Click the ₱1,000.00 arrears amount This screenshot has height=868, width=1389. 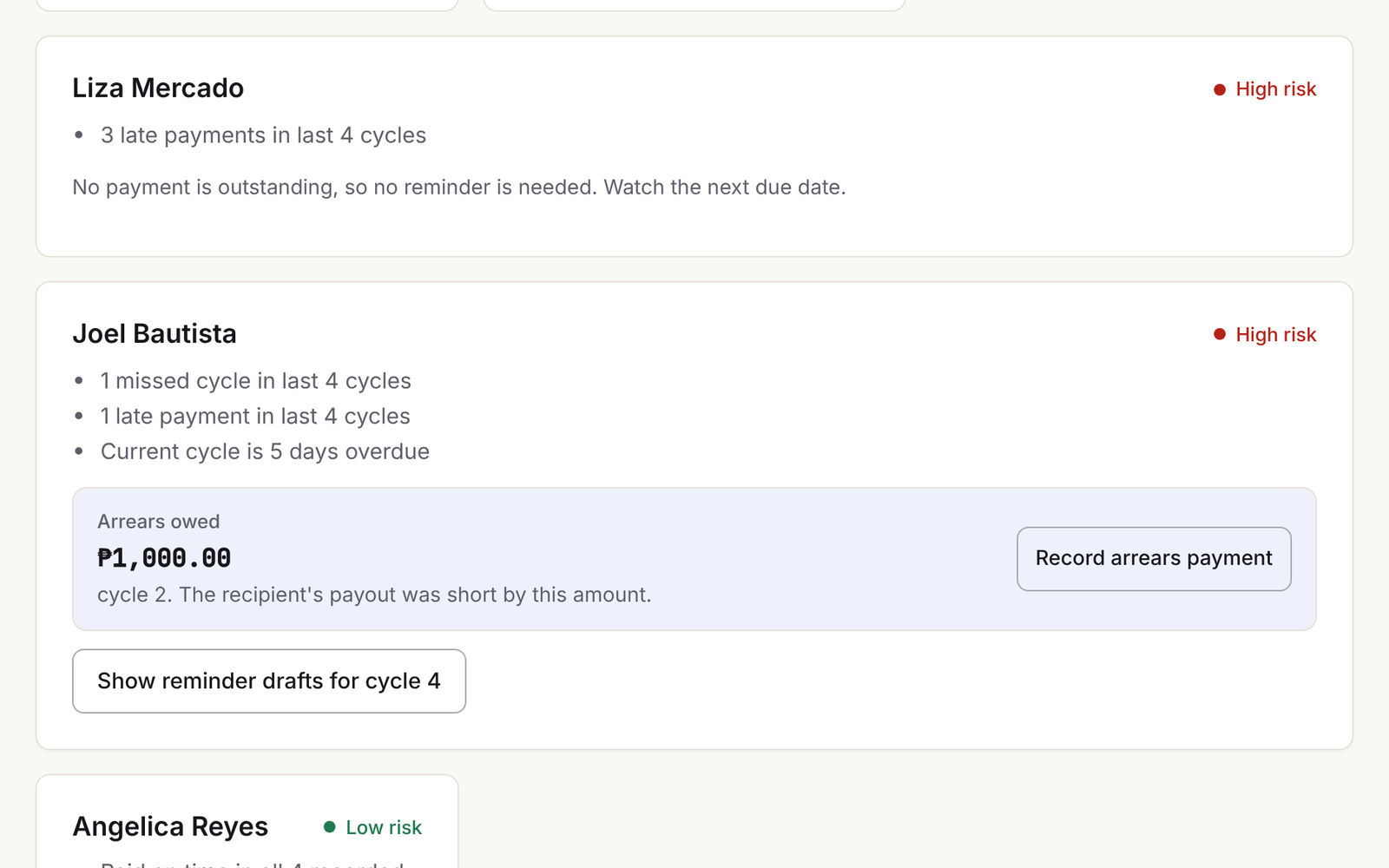(164, 558)
